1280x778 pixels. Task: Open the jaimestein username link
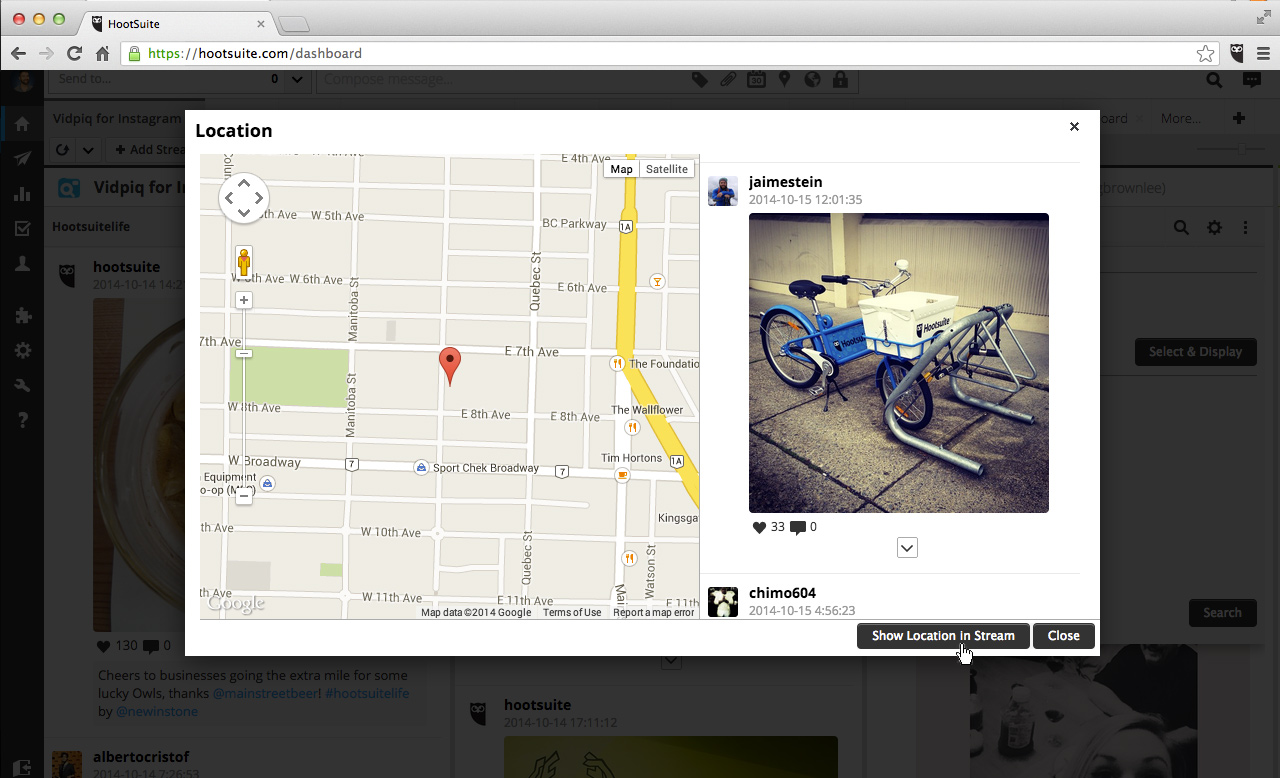tap(785, 182)
